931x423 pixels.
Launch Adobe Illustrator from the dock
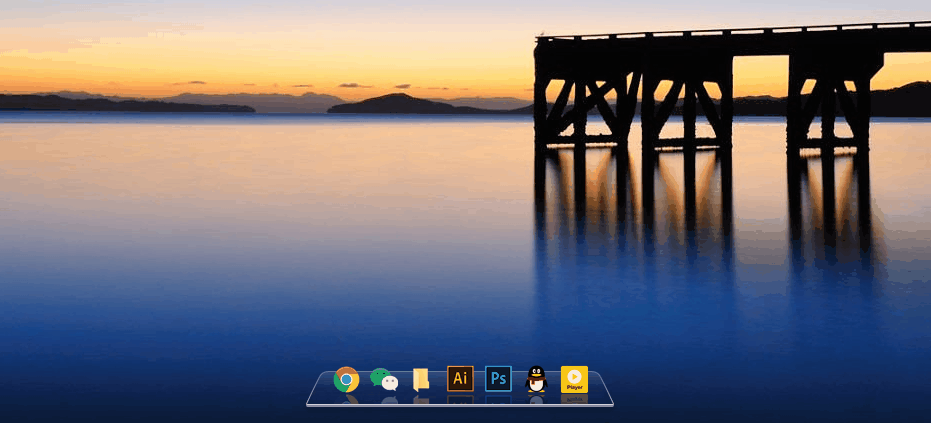coord(460,378)
